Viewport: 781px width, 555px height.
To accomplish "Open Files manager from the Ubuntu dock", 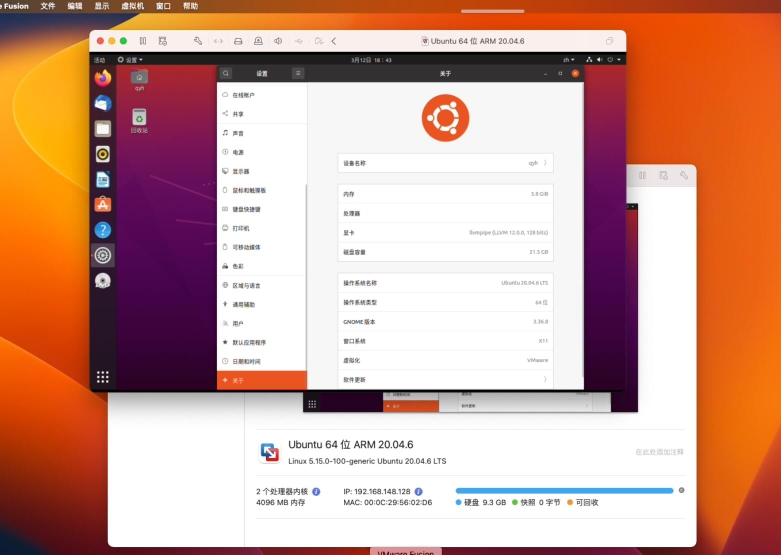I will pyautogui.click(x=103, y=129).
